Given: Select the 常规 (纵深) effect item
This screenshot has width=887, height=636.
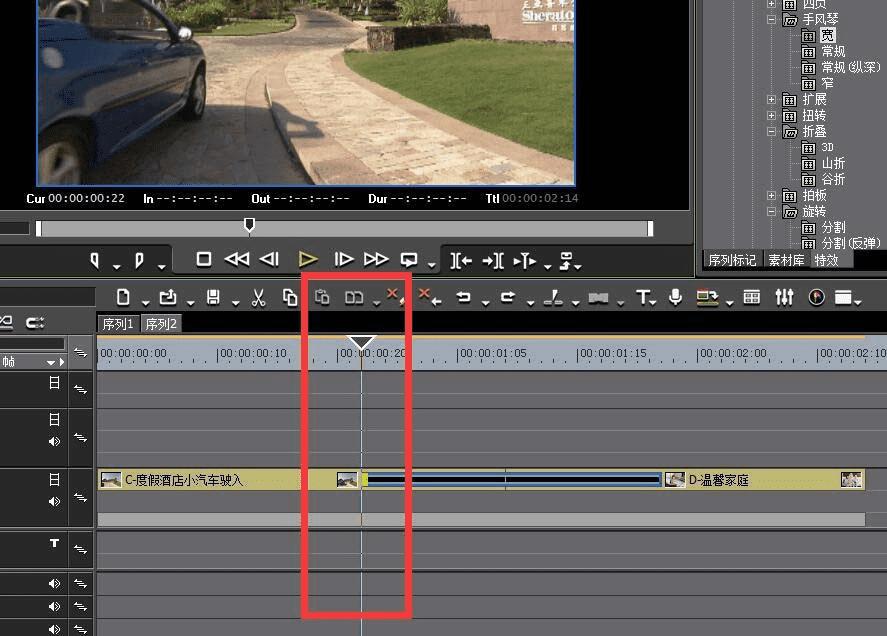Looking at the screenshot, I should 851,67.
